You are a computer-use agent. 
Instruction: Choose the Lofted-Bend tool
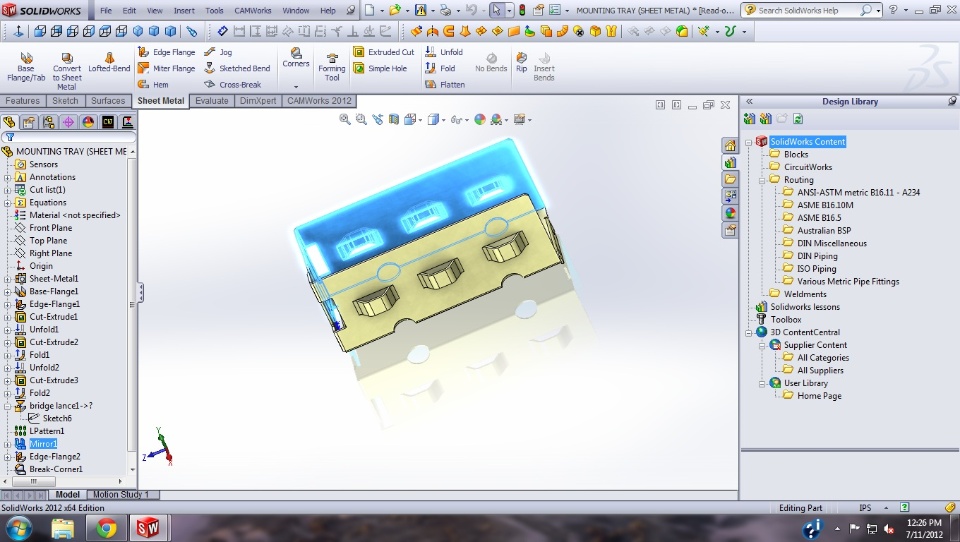[109, 62]
